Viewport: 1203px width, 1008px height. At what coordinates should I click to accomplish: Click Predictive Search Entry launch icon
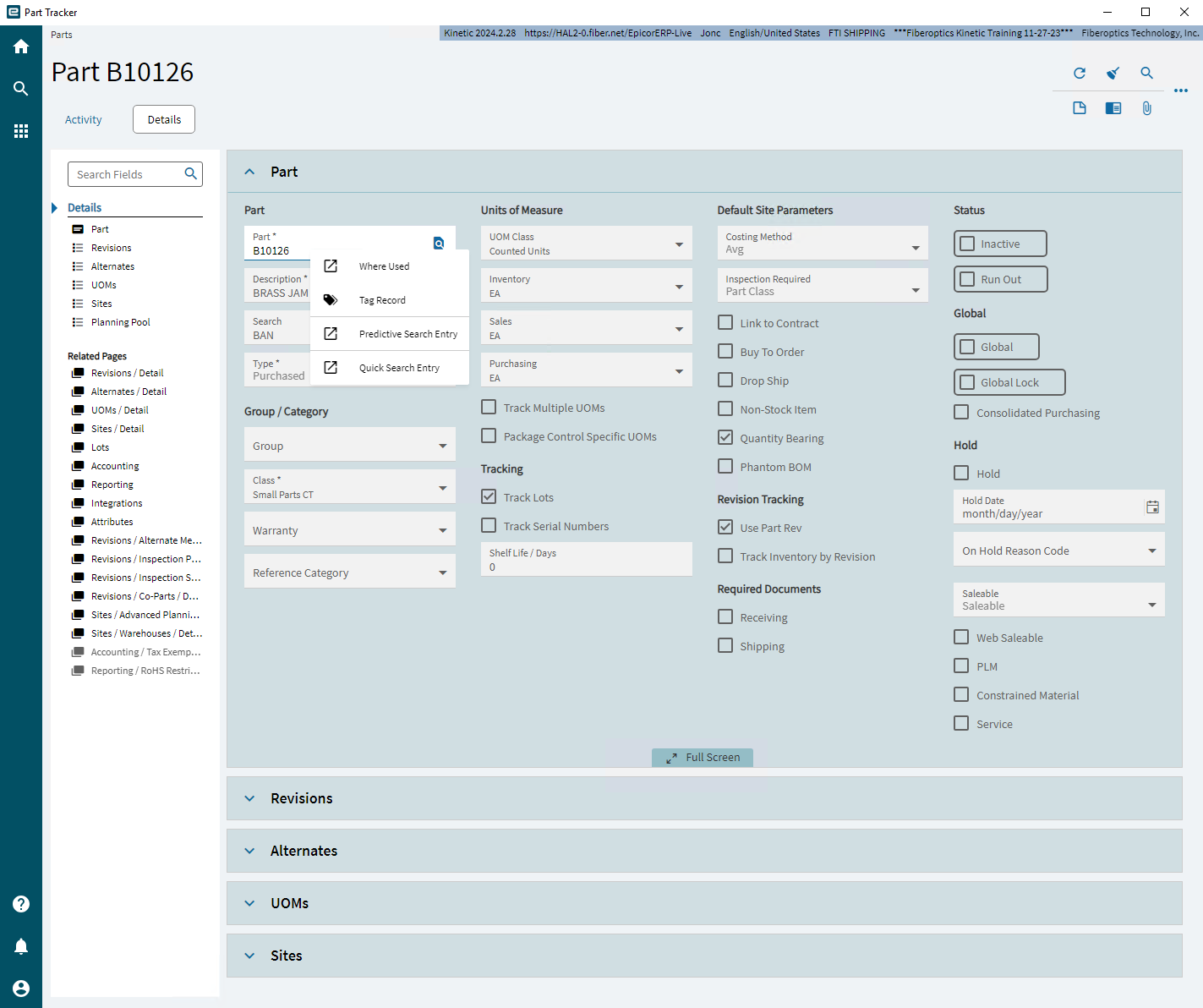pos(331,334)
